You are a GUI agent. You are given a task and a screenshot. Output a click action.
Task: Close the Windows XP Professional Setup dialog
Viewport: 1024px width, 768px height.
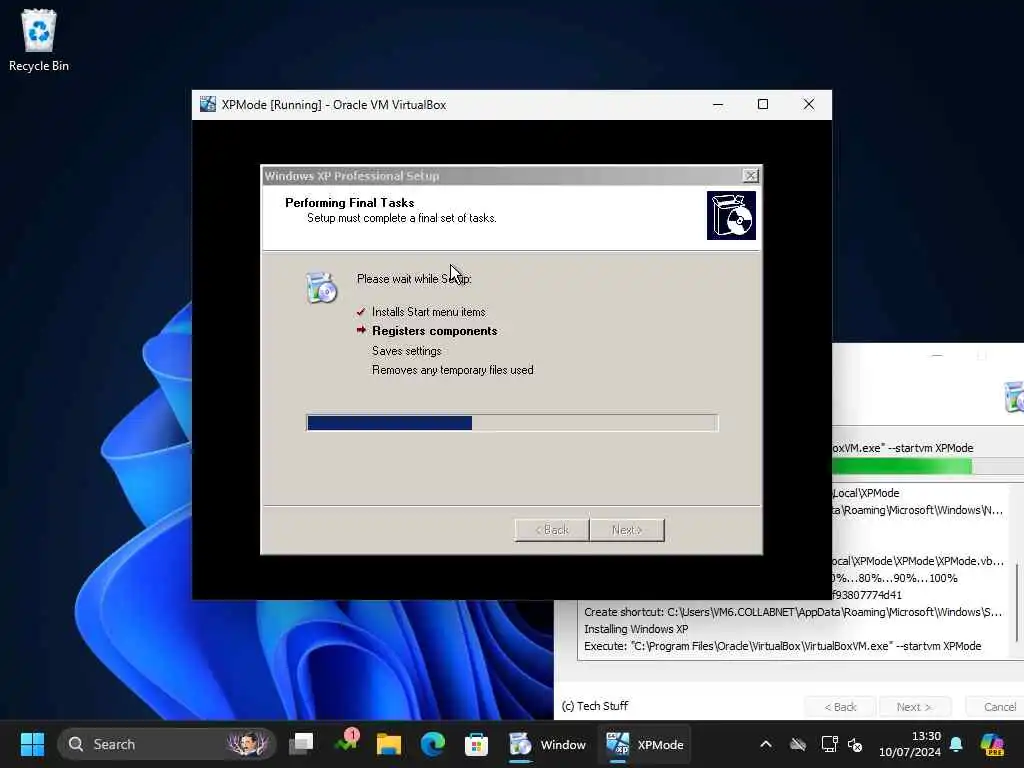pyautogui.click(x=751, y=176)
